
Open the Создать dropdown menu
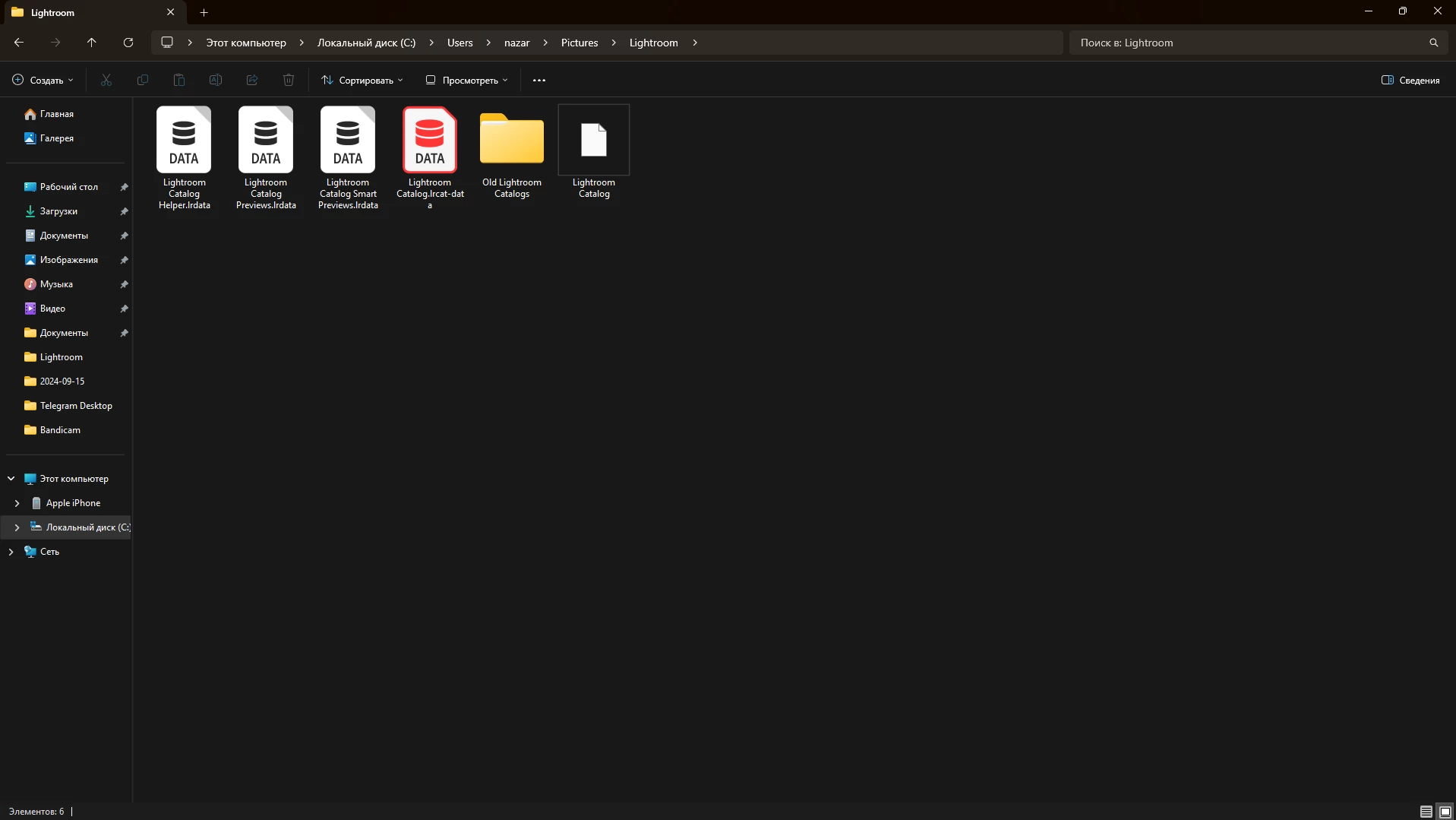[43, 80]
